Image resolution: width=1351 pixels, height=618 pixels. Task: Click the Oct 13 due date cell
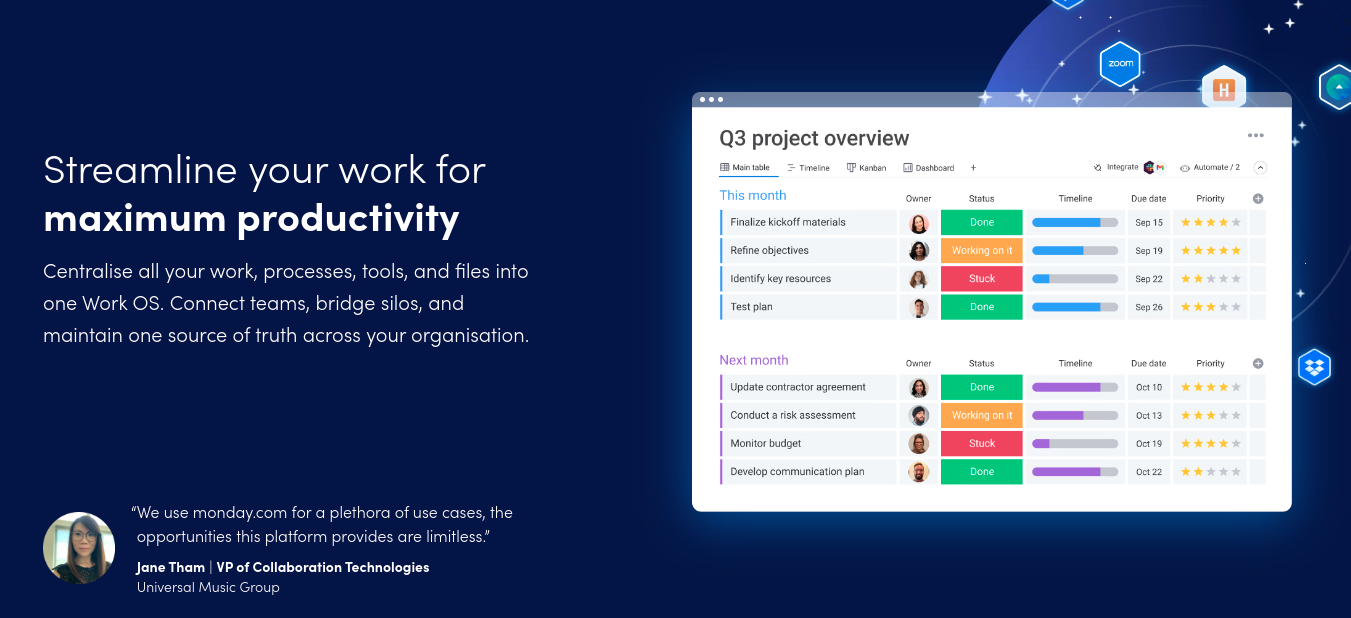[x=1149, y=416]
